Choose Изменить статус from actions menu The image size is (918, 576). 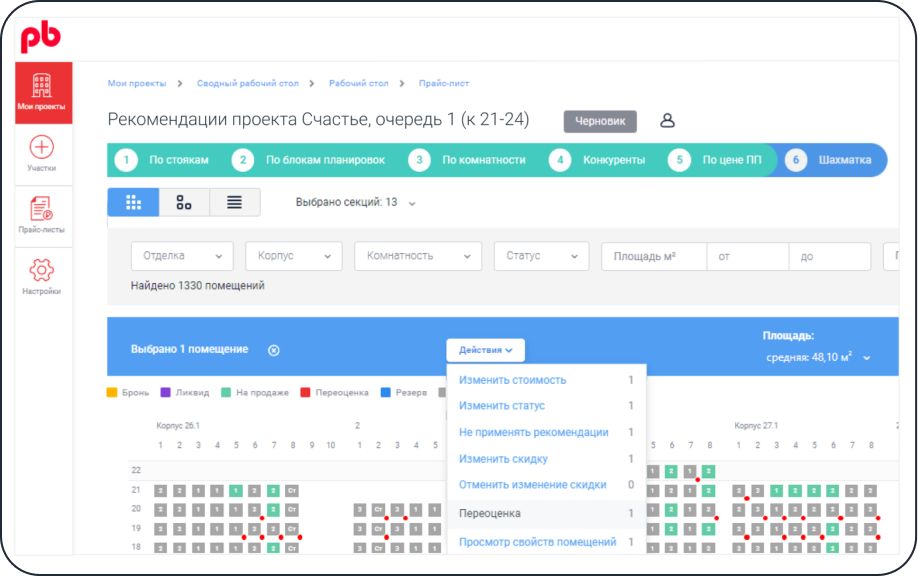click(546, 406)
